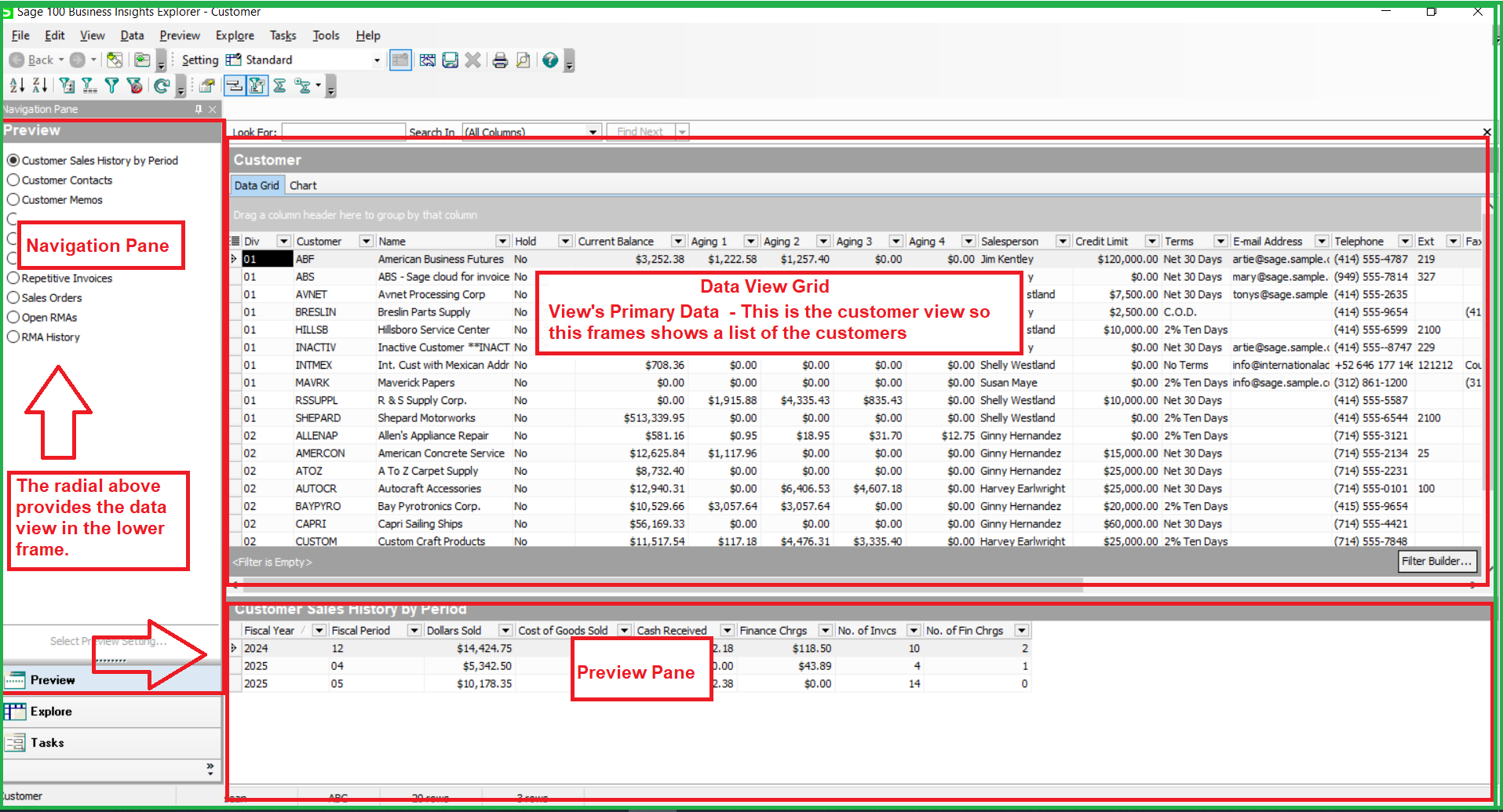Switch to the Explore pane
The height and width of the screenshot is (812, 1503).
(x=52, y=712)
